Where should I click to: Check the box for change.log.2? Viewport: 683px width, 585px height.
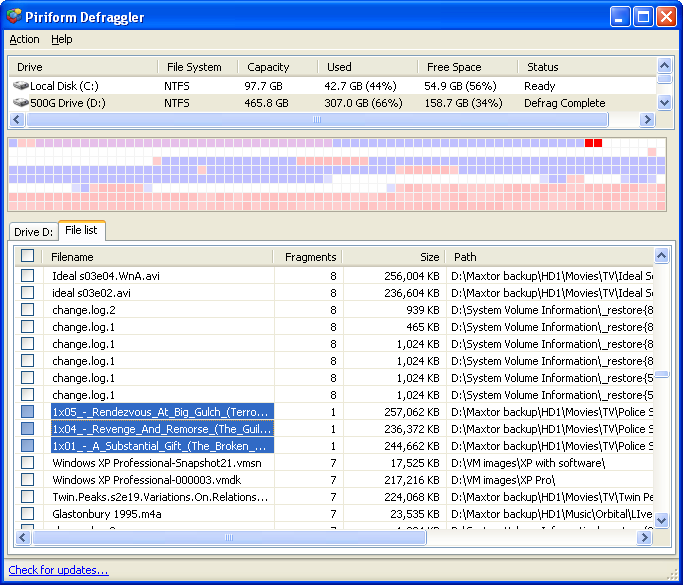click(x=28, y=310)
